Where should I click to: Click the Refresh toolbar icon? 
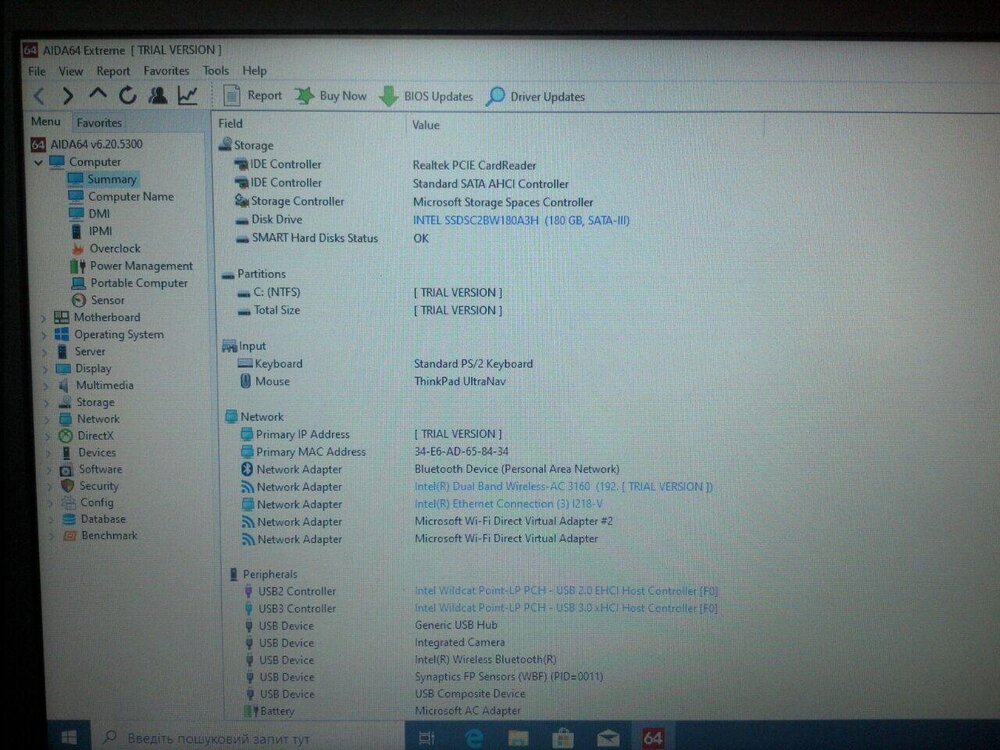(127, 96)
